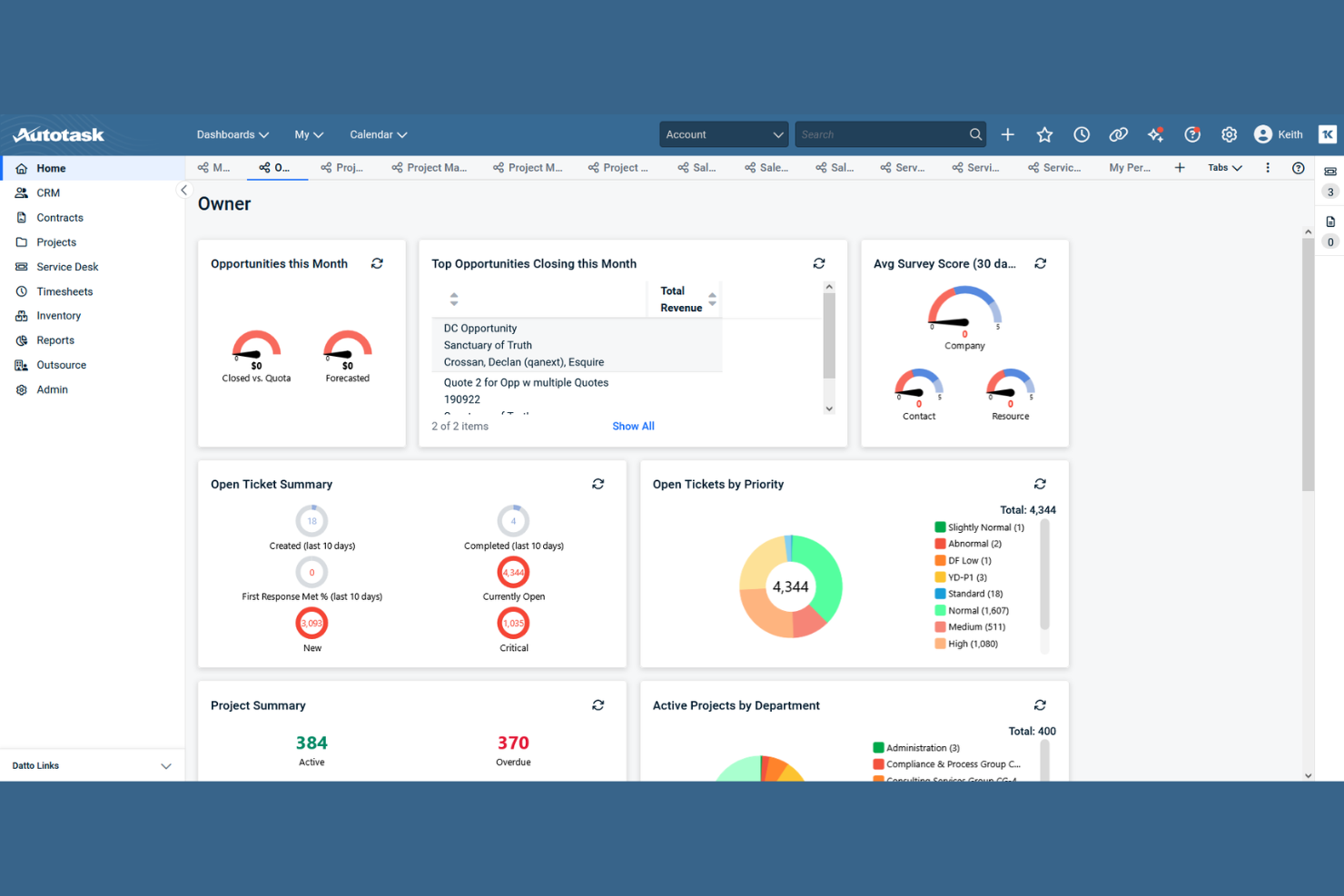Click Show All link in Top Opportunities
This screenshot has height=896, width=1344.
[x=633, y=427]
